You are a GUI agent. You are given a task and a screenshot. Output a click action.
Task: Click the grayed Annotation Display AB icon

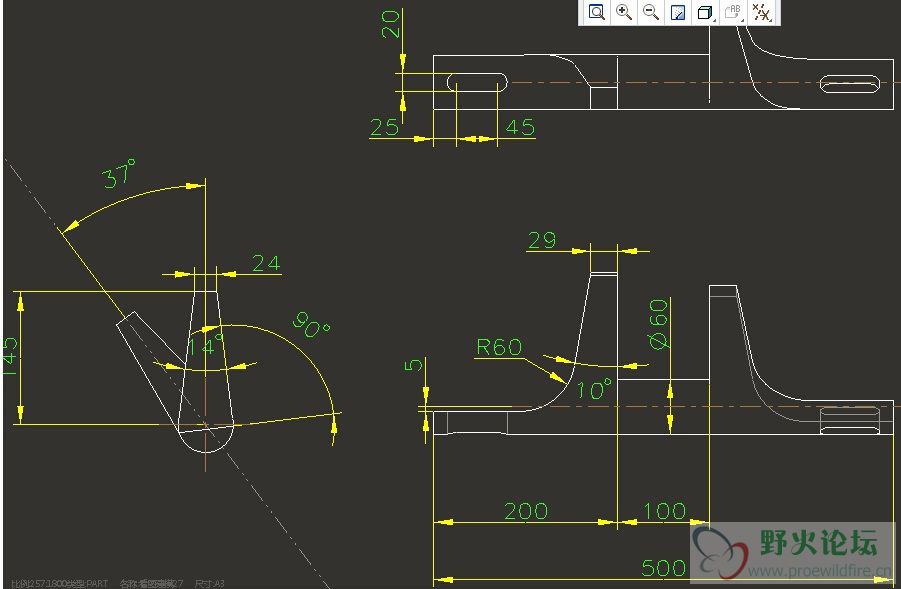coord(733,12)
